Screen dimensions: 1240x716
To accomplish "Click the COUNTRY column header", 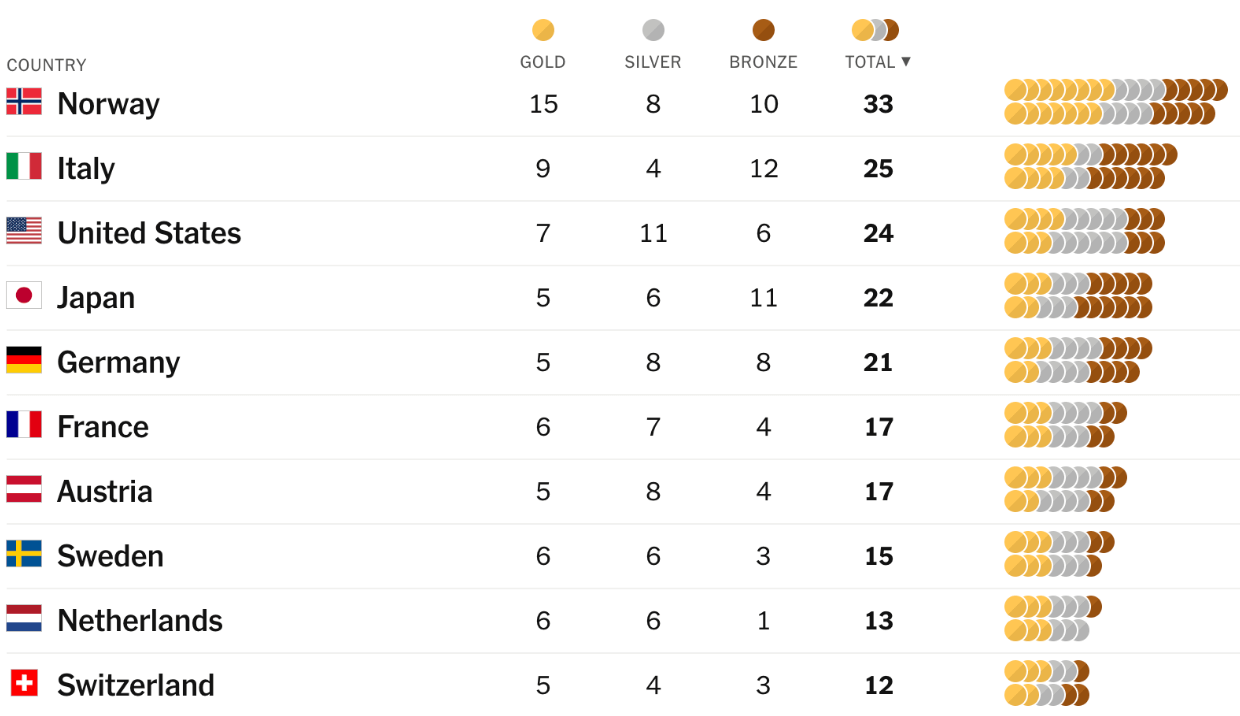I will point(46,65).
